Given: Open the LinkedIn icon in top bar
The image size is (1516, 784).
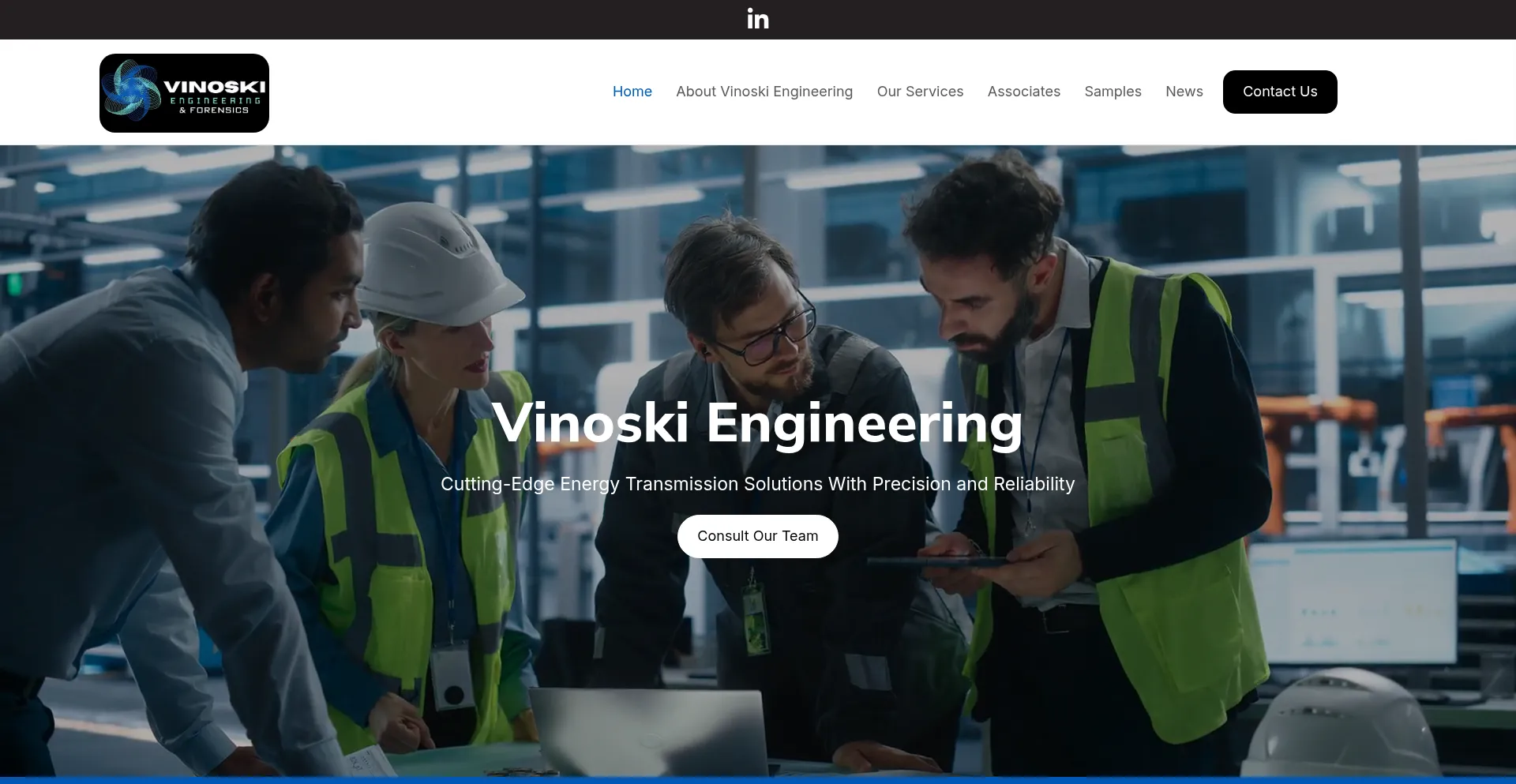Looking at the screenshot, I should pos(758,19).
